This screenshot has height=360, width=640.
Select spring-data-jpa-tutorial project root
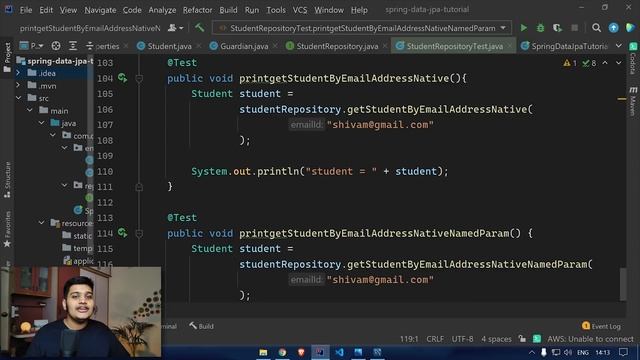pyautogui.click(x=55, y=61)
